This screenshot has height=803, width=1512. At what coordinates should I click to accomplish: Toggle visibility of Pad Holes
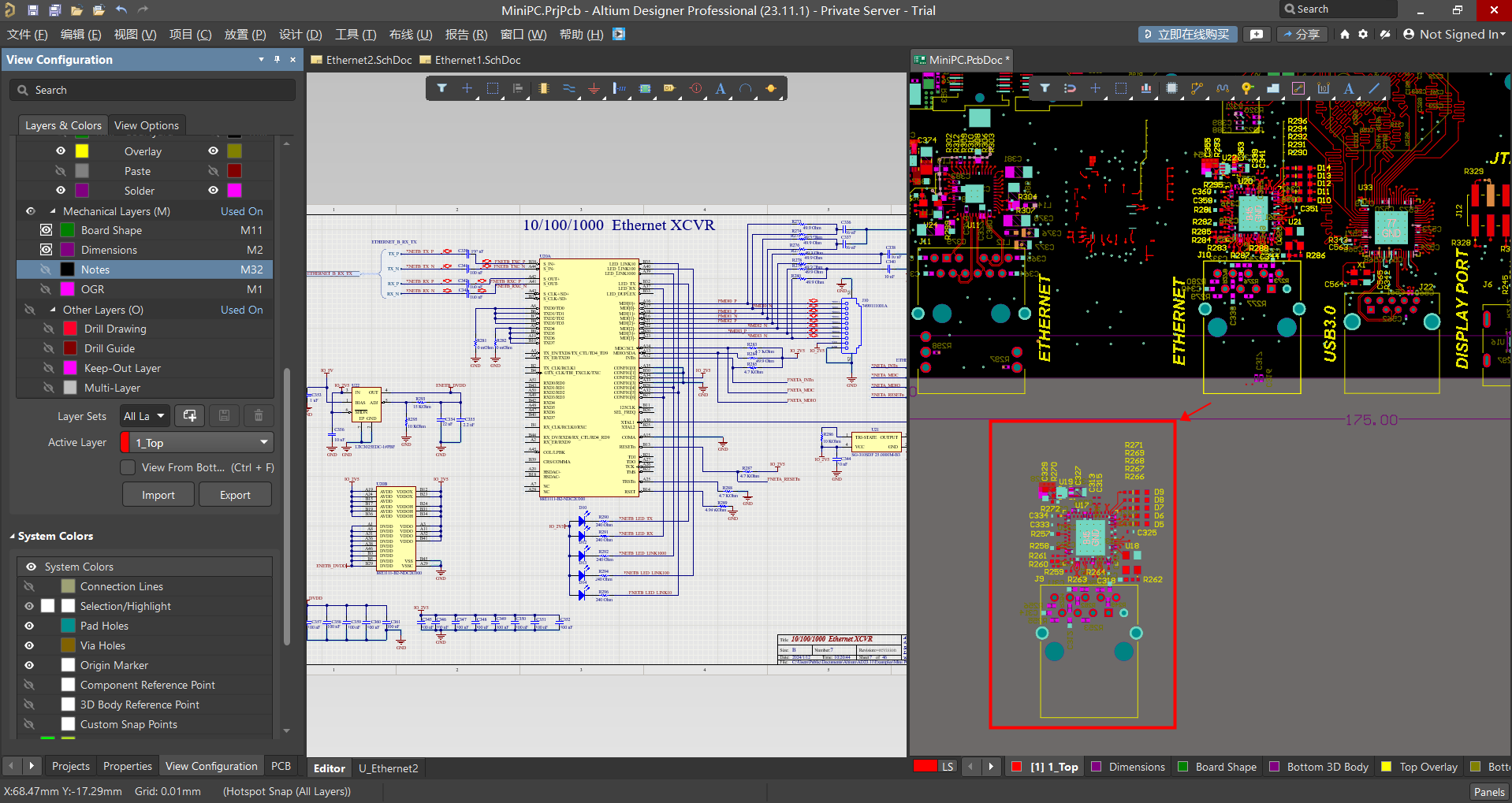[30, 626]
